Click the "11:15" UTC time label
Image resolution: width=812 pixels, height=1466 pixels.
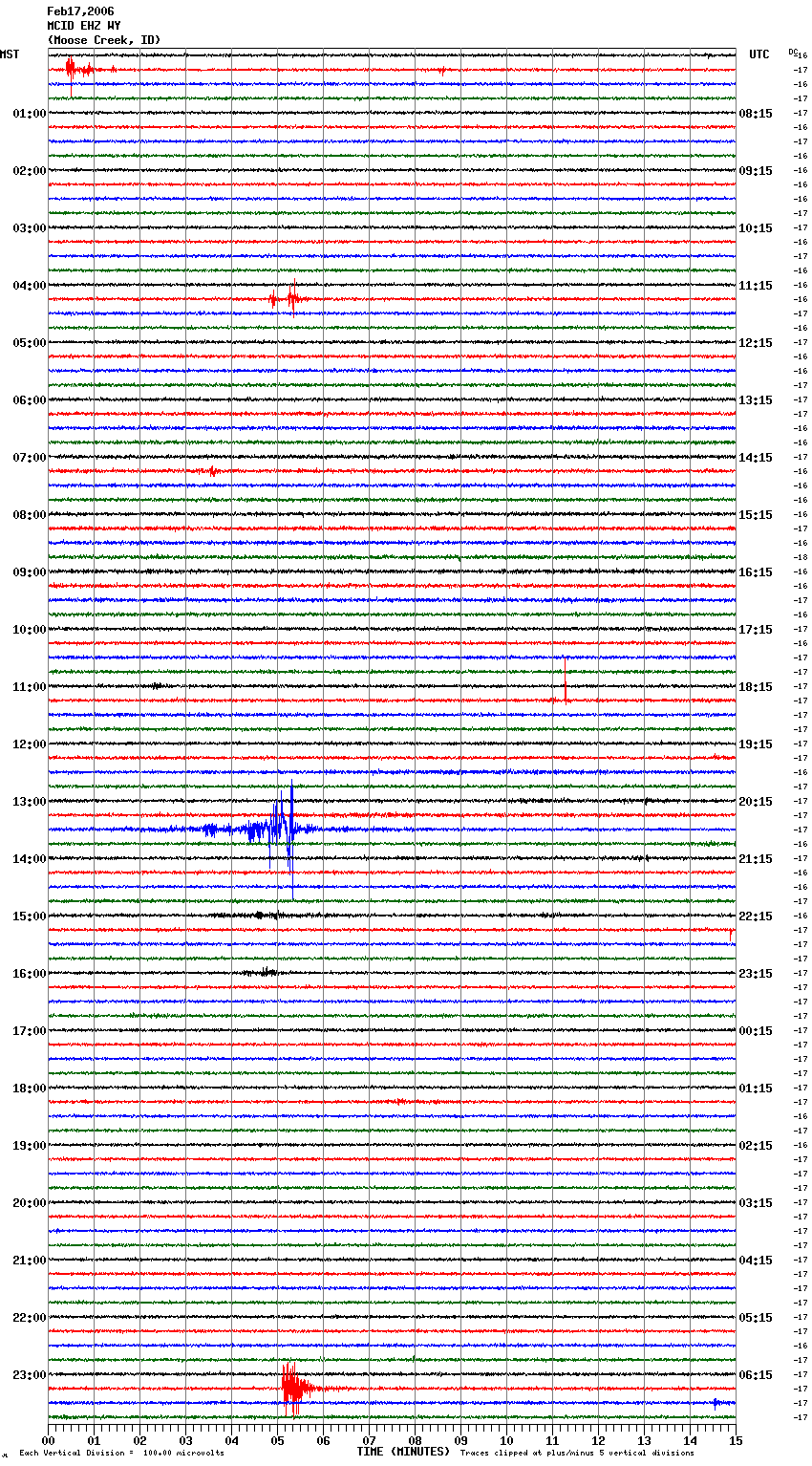[756, 286]
